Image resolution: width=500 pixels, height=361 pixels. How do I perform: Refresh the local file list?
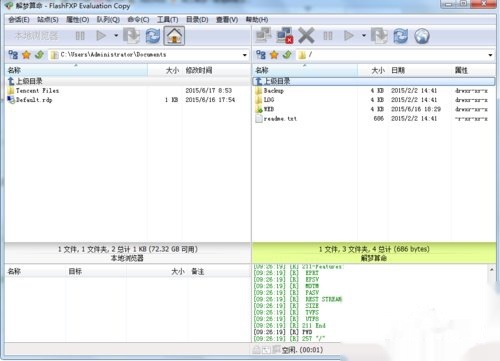153,36
